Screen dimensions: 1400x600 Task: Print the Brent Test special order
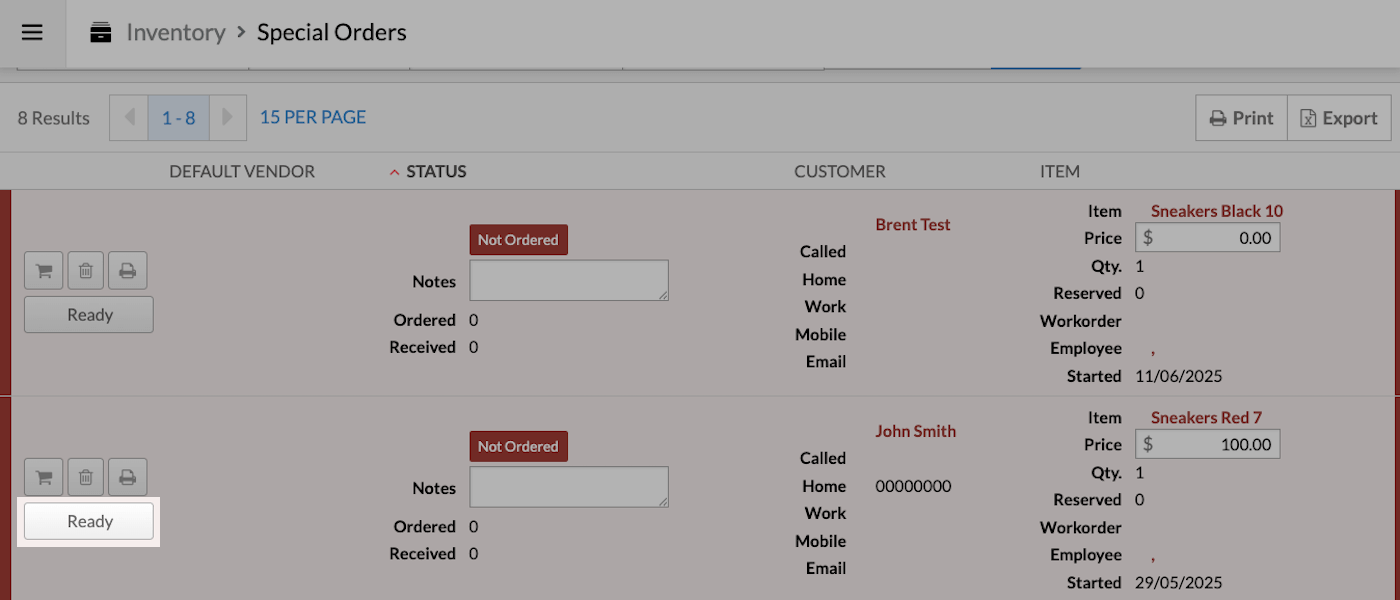tap(128, 270)
